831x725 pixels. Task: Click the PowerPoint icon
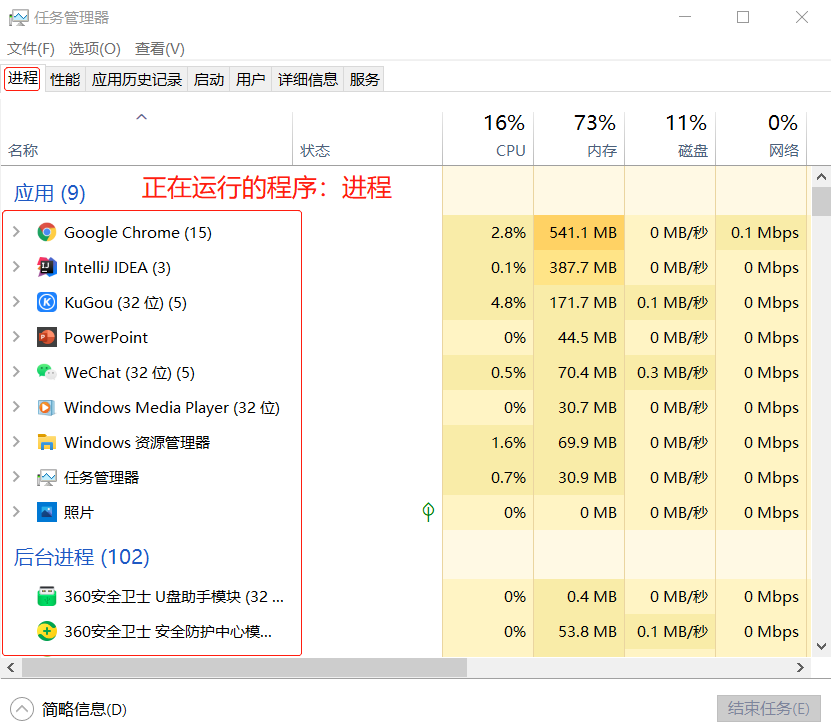pos(47,337)
